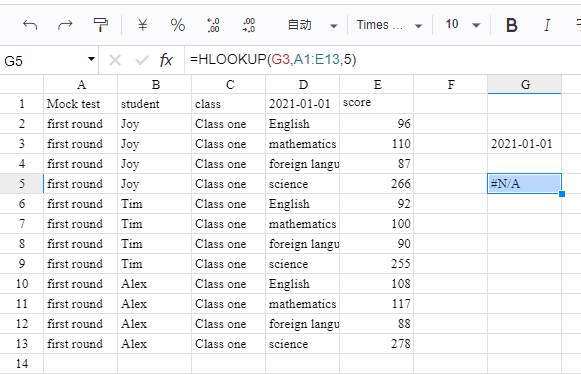Select the score cell 100
This screenshot has height=374, width=581.
(x=377, y=224)
